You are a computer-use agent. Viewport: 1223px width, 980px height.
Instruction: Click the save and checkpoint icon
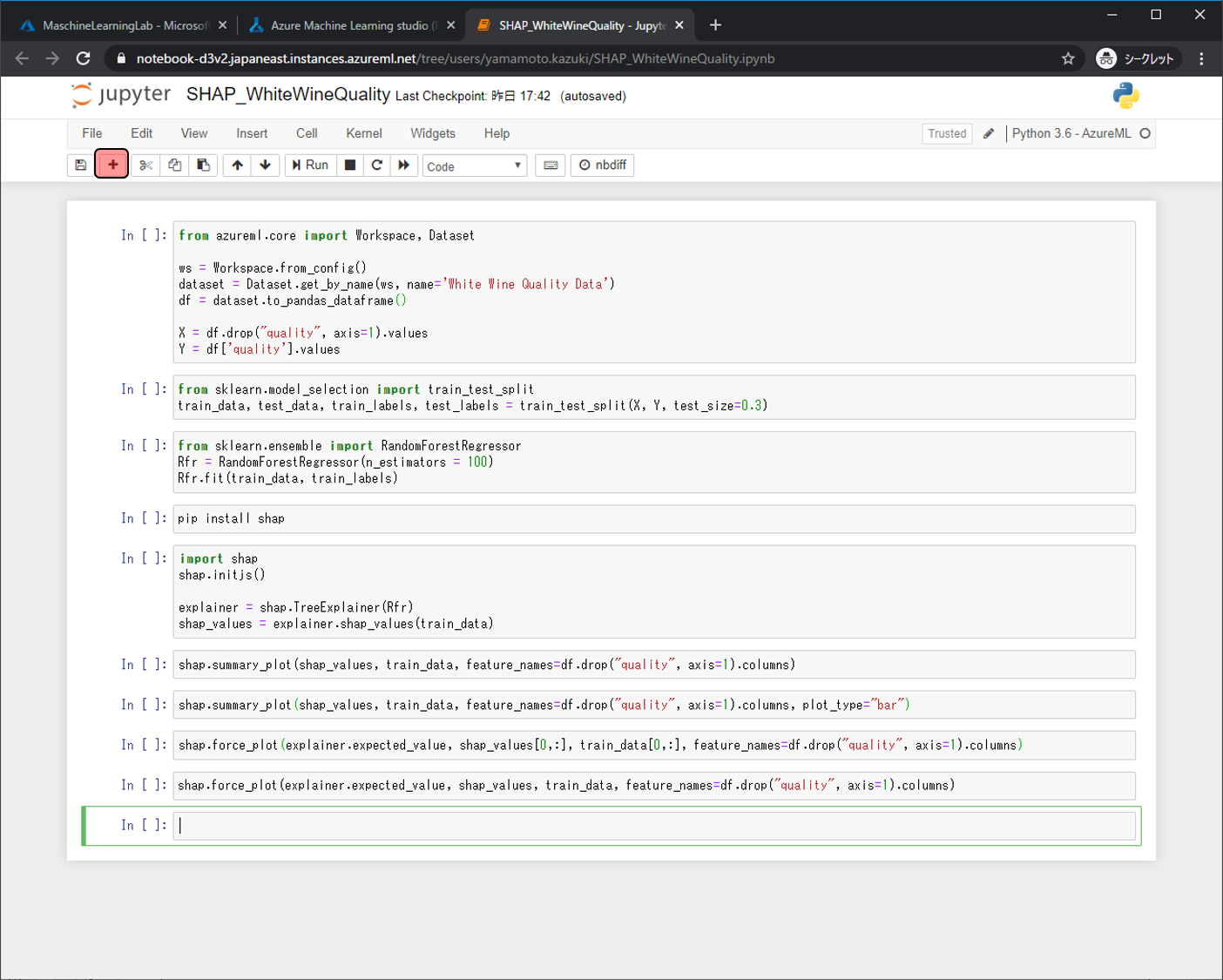pos(81,166)
